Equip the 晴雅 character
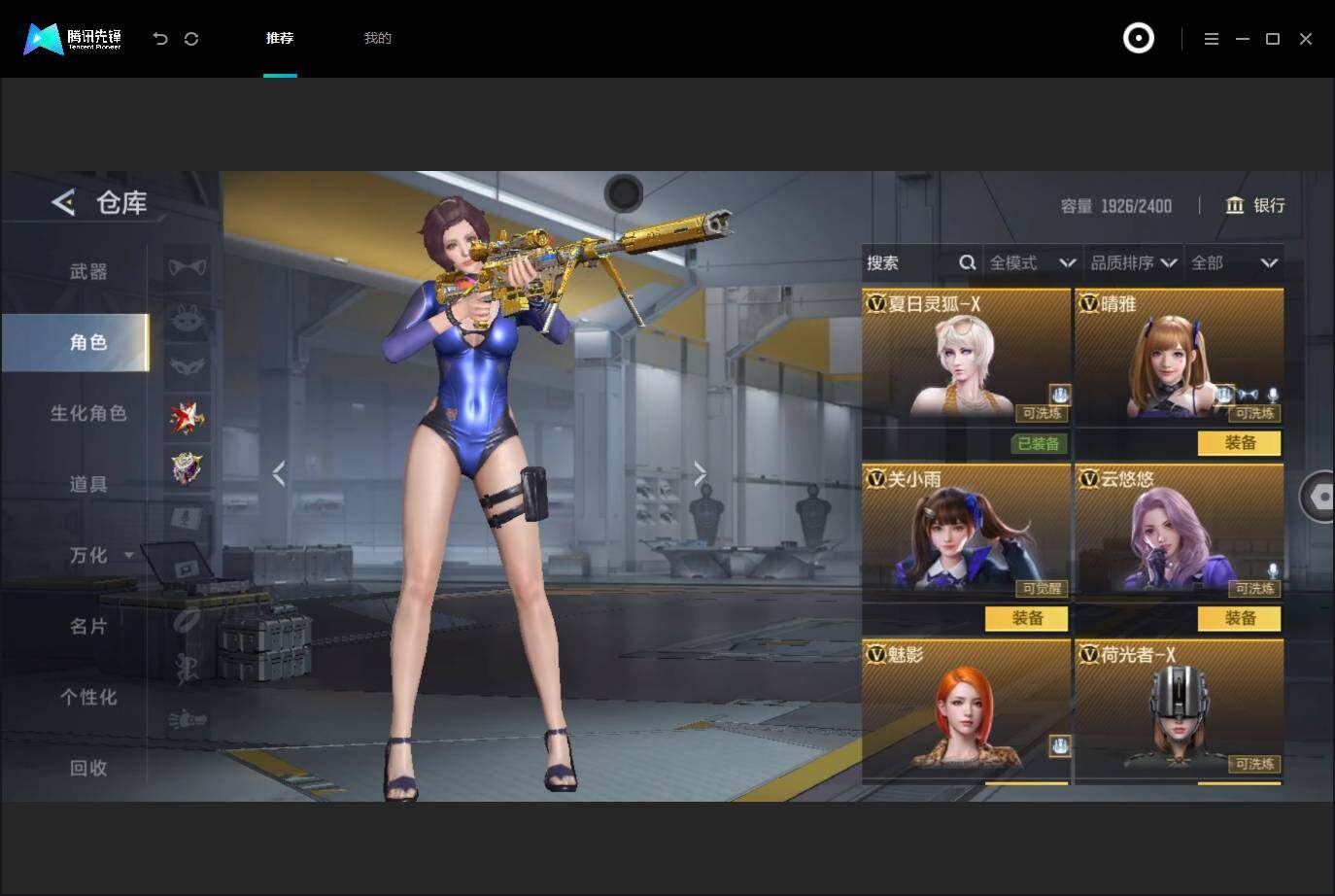 pyautogui.click(x=1240, y=443)
